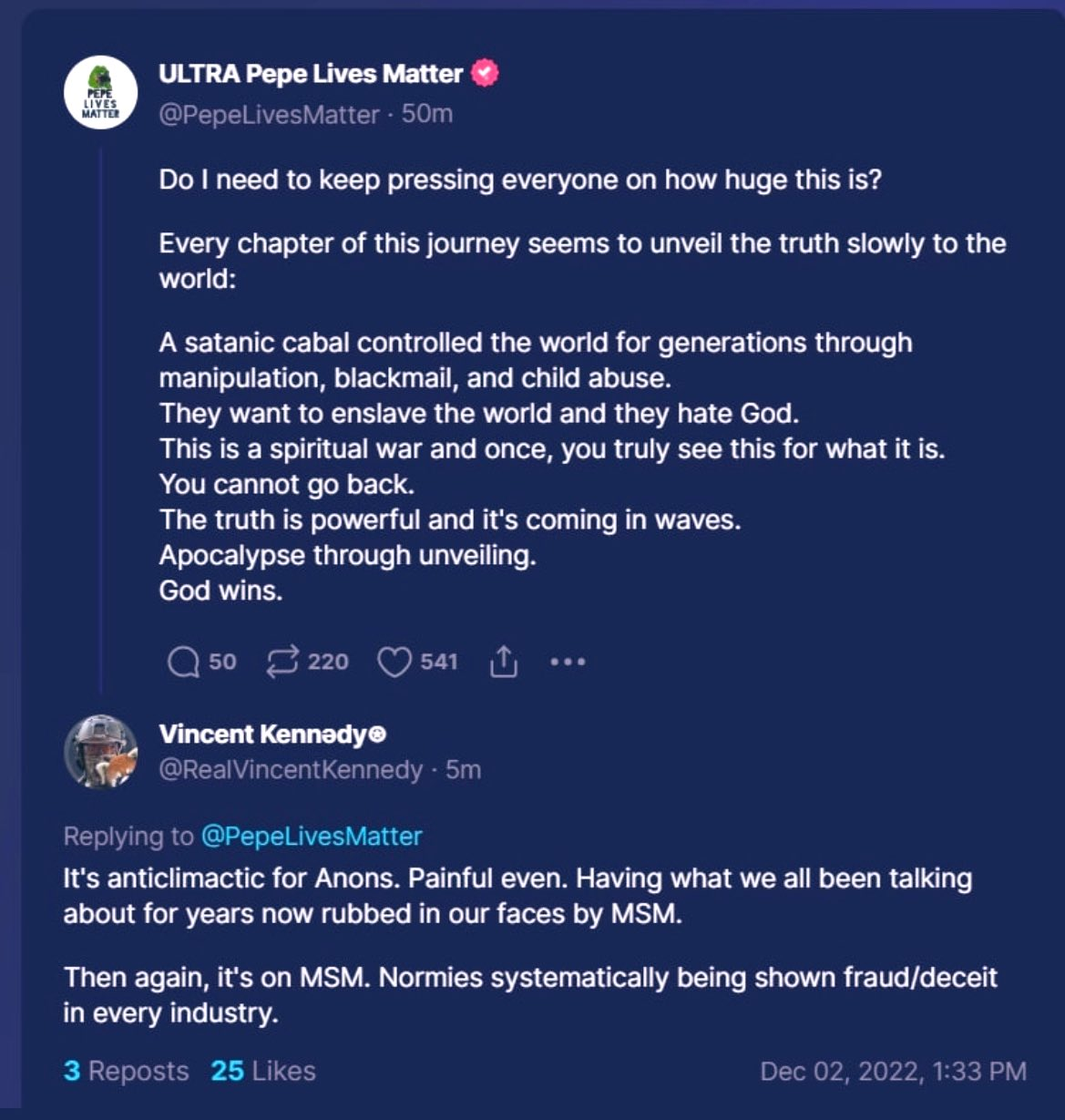Click the @RealVincentKennedy handle

click(291, 770)
